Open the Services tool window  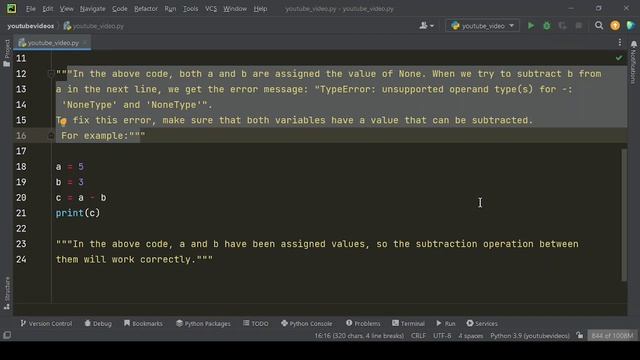(482, 323)
